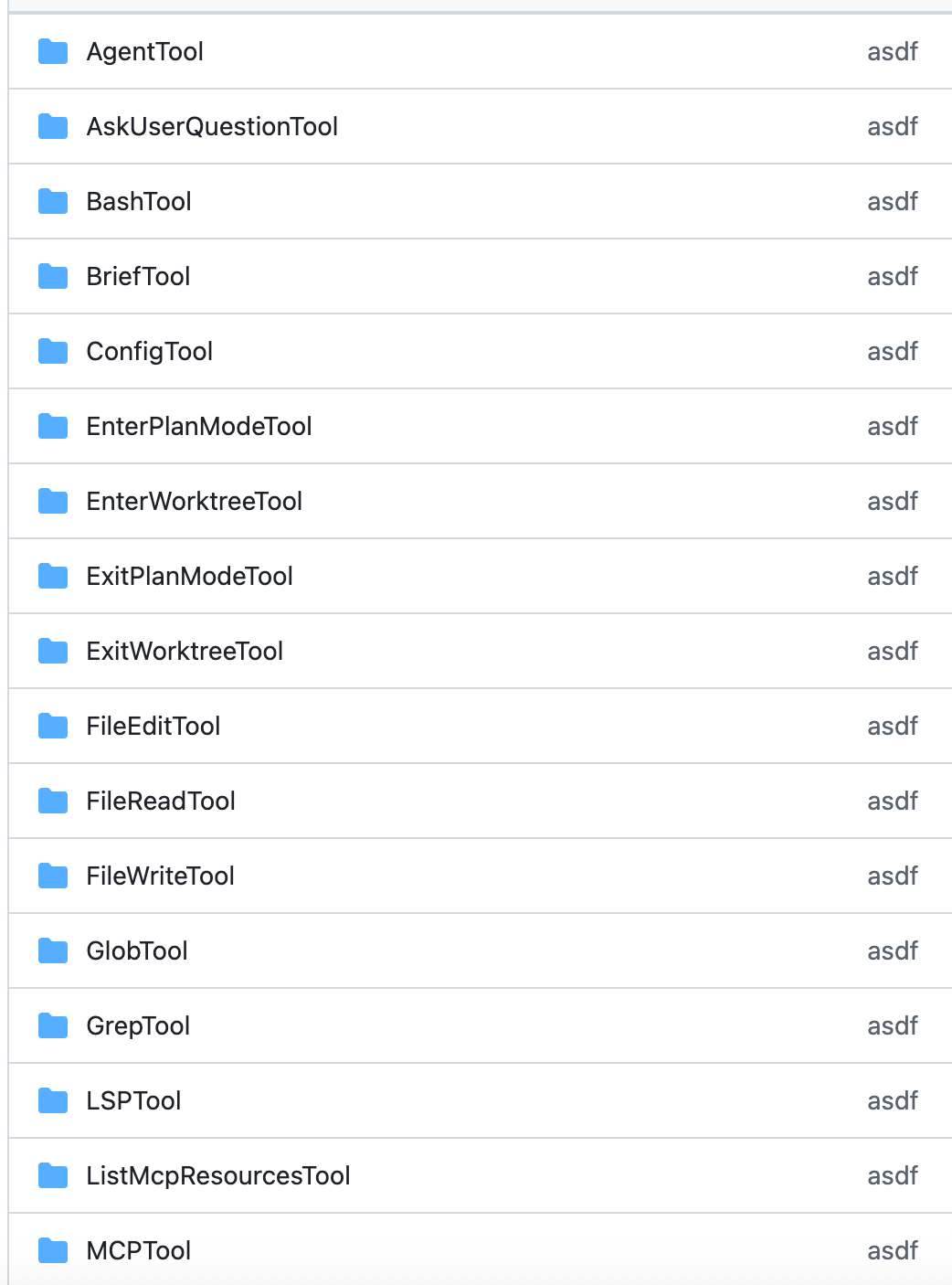Click the MCPTool folder icon
Viewport: 952px width, 1285px height.
pos(53,1251)
